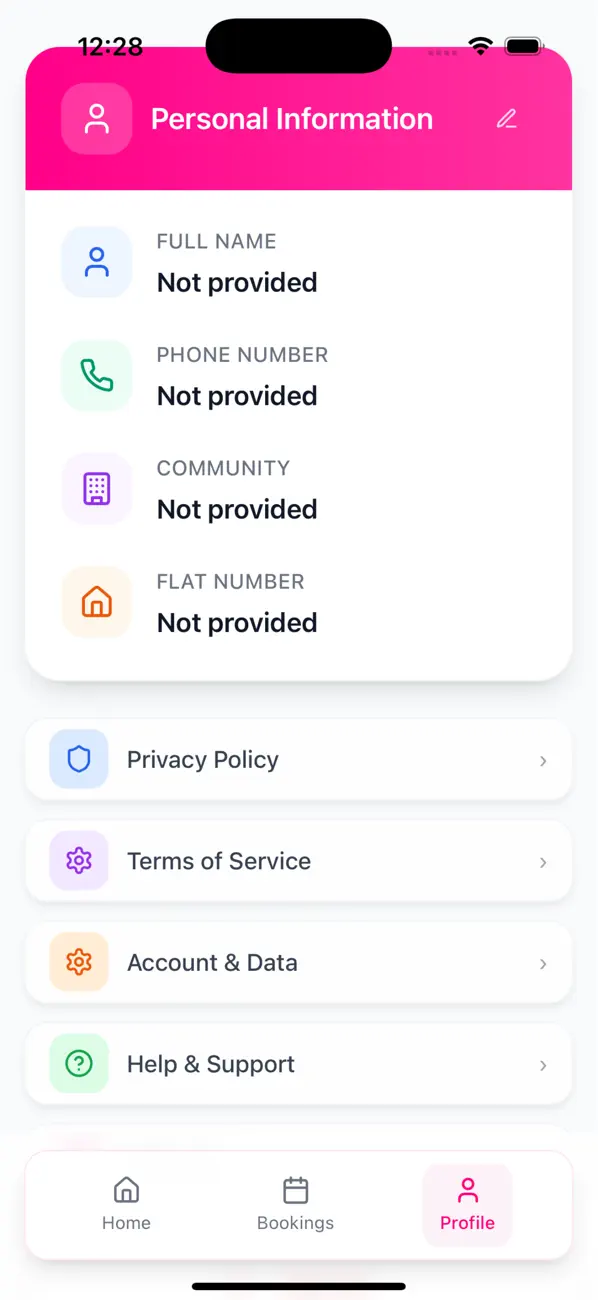Click the Community building icon

[96, 489]
